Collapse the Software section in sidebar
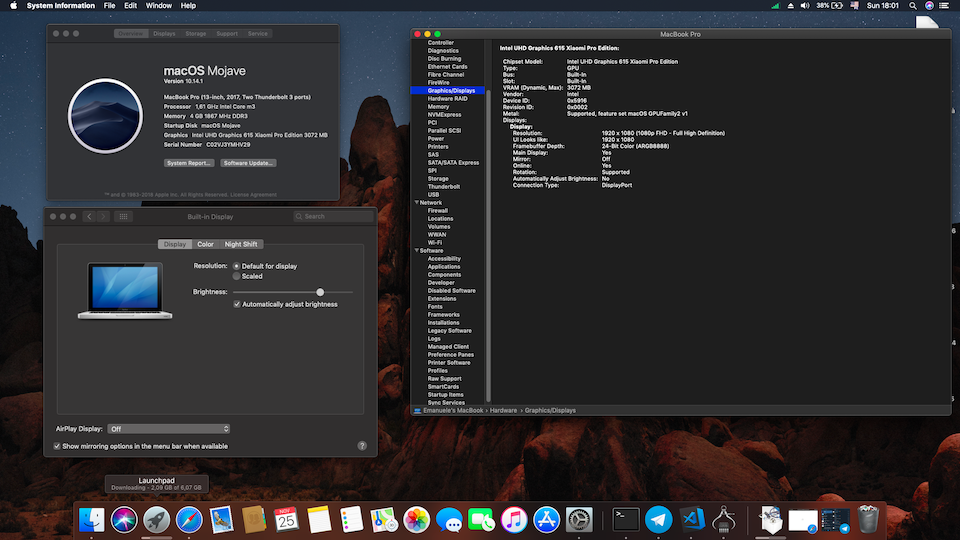 click(x=416, y=250)
